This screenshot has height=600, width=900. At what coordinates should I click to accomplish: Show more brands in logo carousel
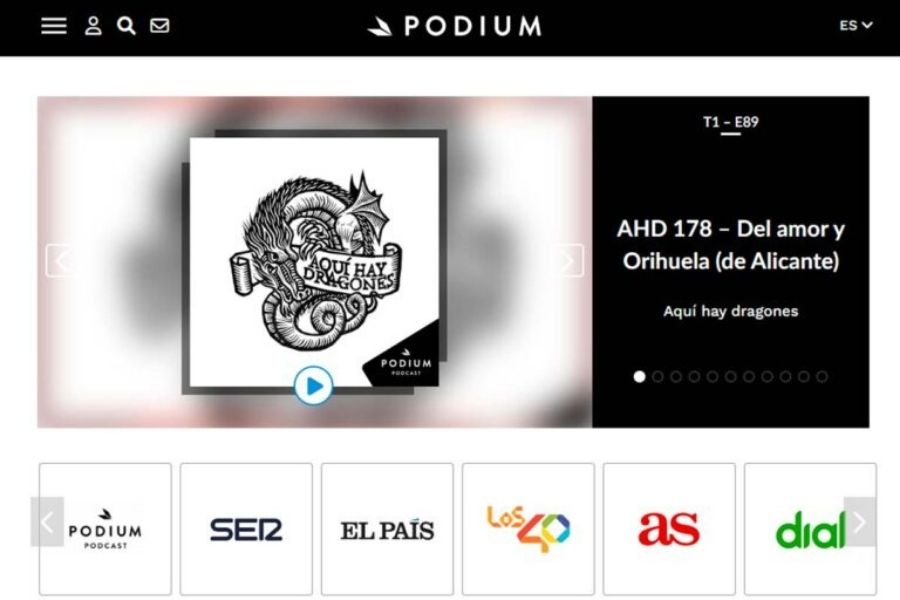(x=859, y=522)
